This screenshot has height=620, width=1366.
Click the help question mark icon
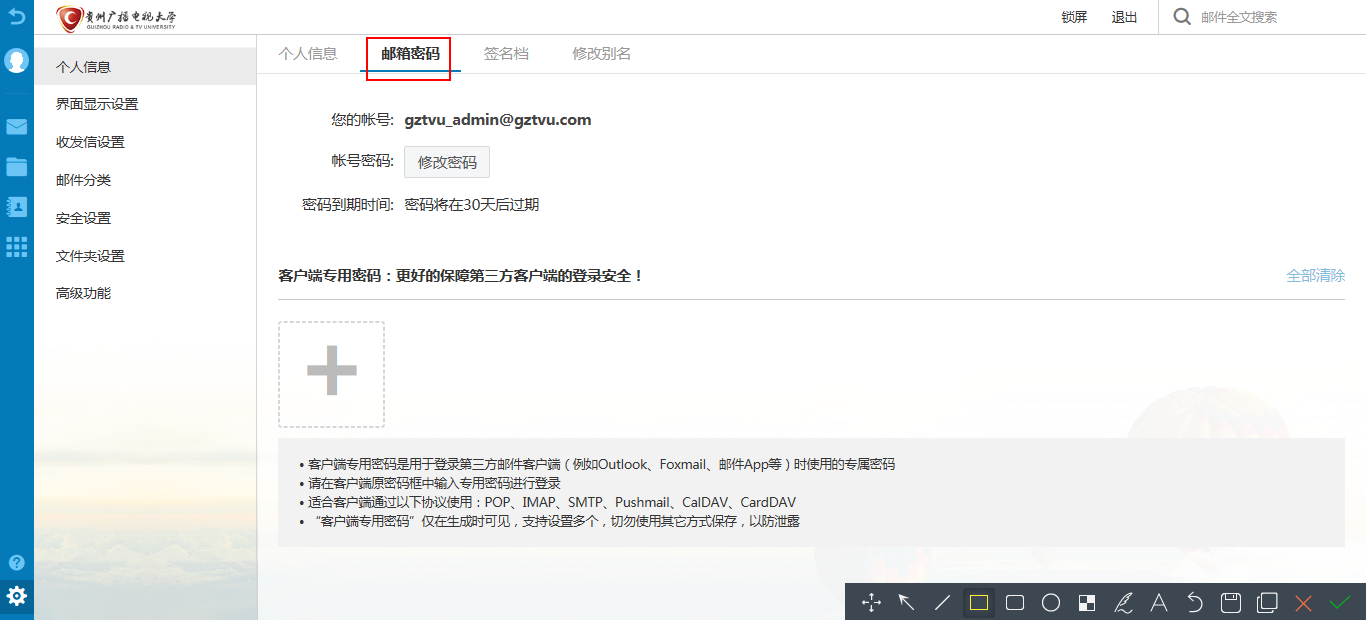16,562
